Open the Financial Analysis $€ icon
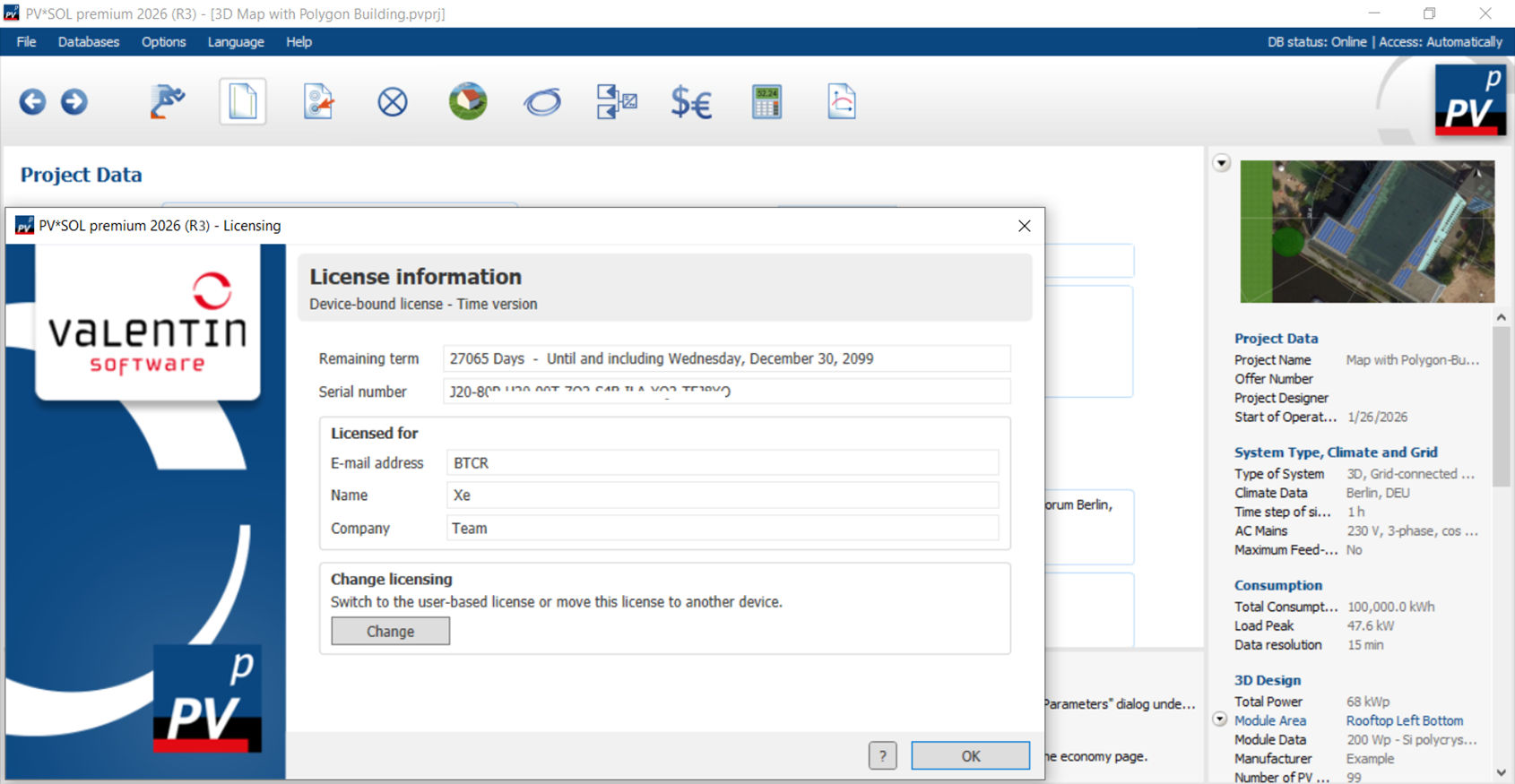This screenshot has width=1515, height=784. point(691,103)
